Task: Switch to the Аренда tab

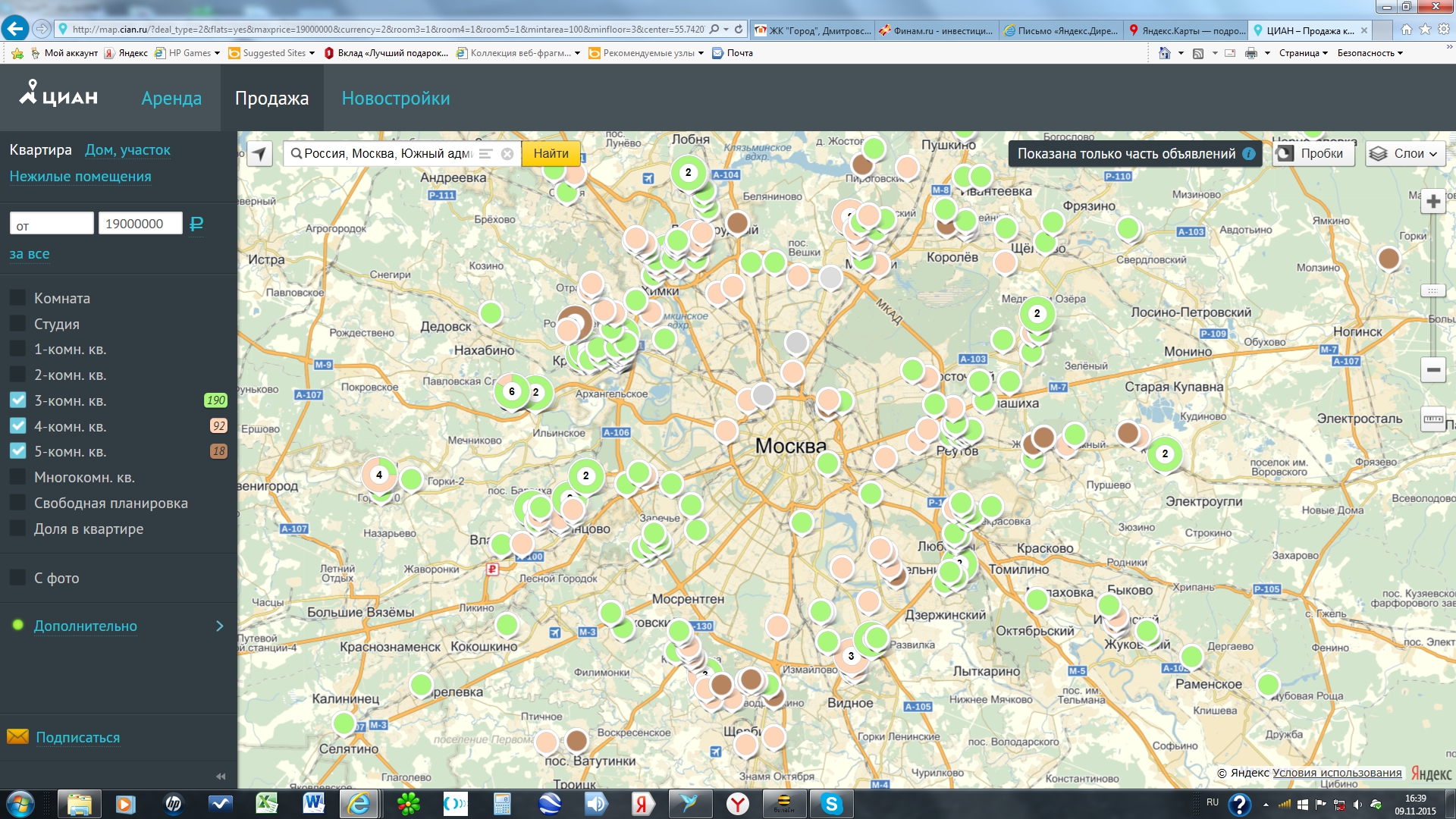Action: (171, 99)
